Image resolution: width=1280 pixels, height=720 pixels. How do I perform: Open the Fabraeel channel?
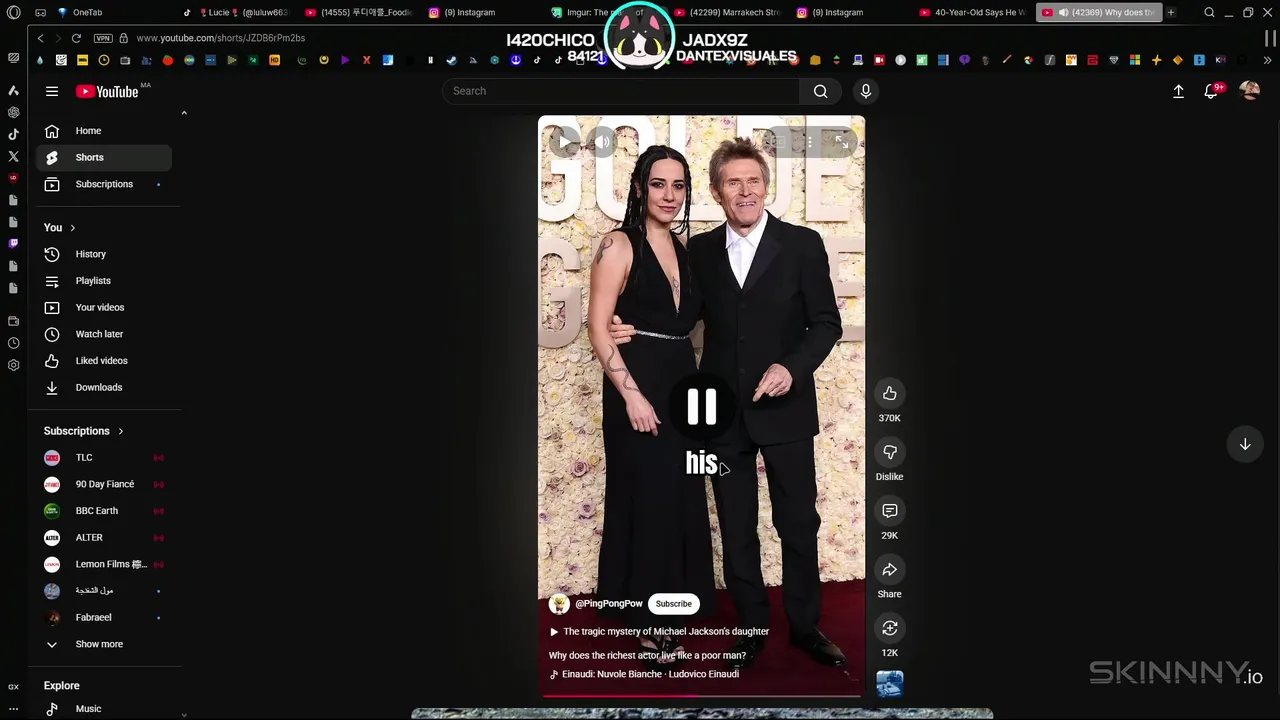click(103, 618)
